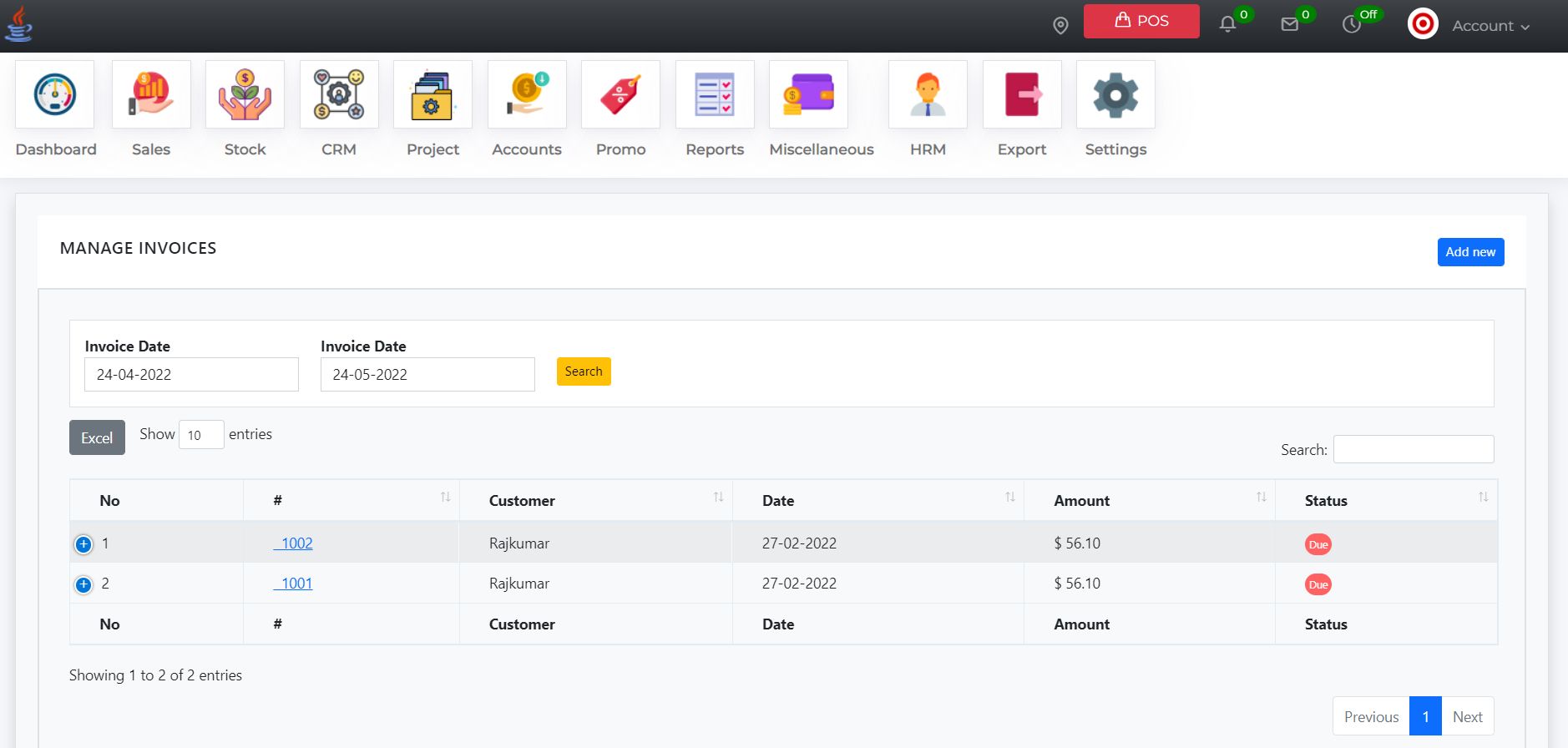Open the Promo tag icon
The image size is (1568, 748).
[x=620, y=94]
